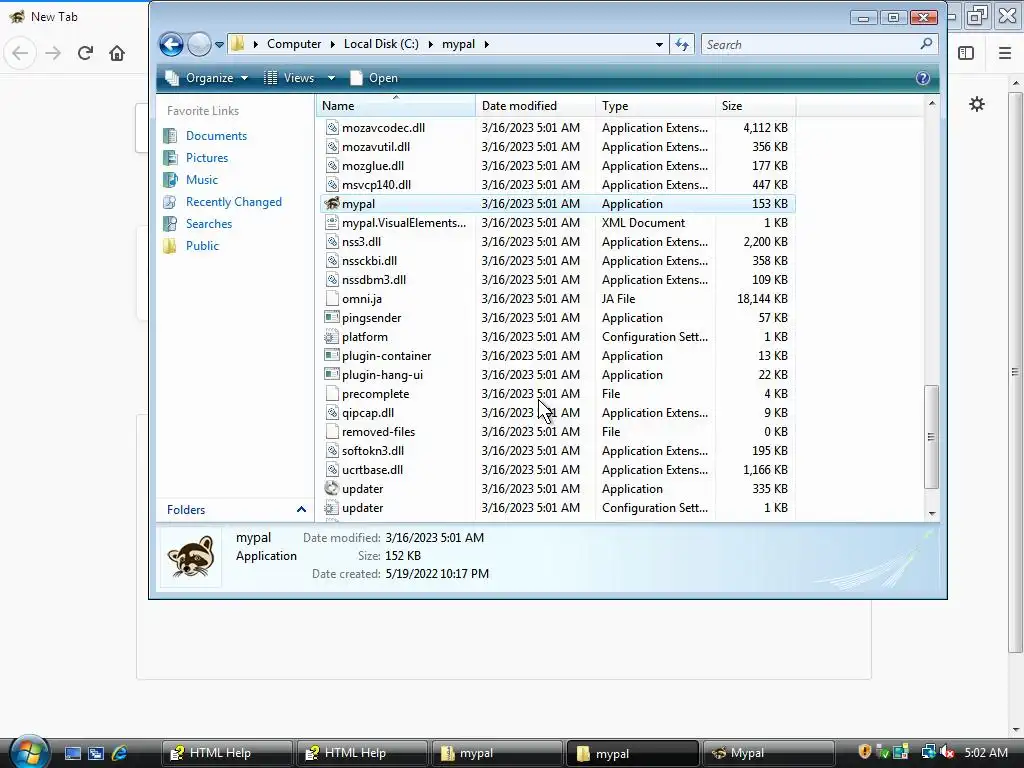Click the security shield tray icon

pos(865,752)
